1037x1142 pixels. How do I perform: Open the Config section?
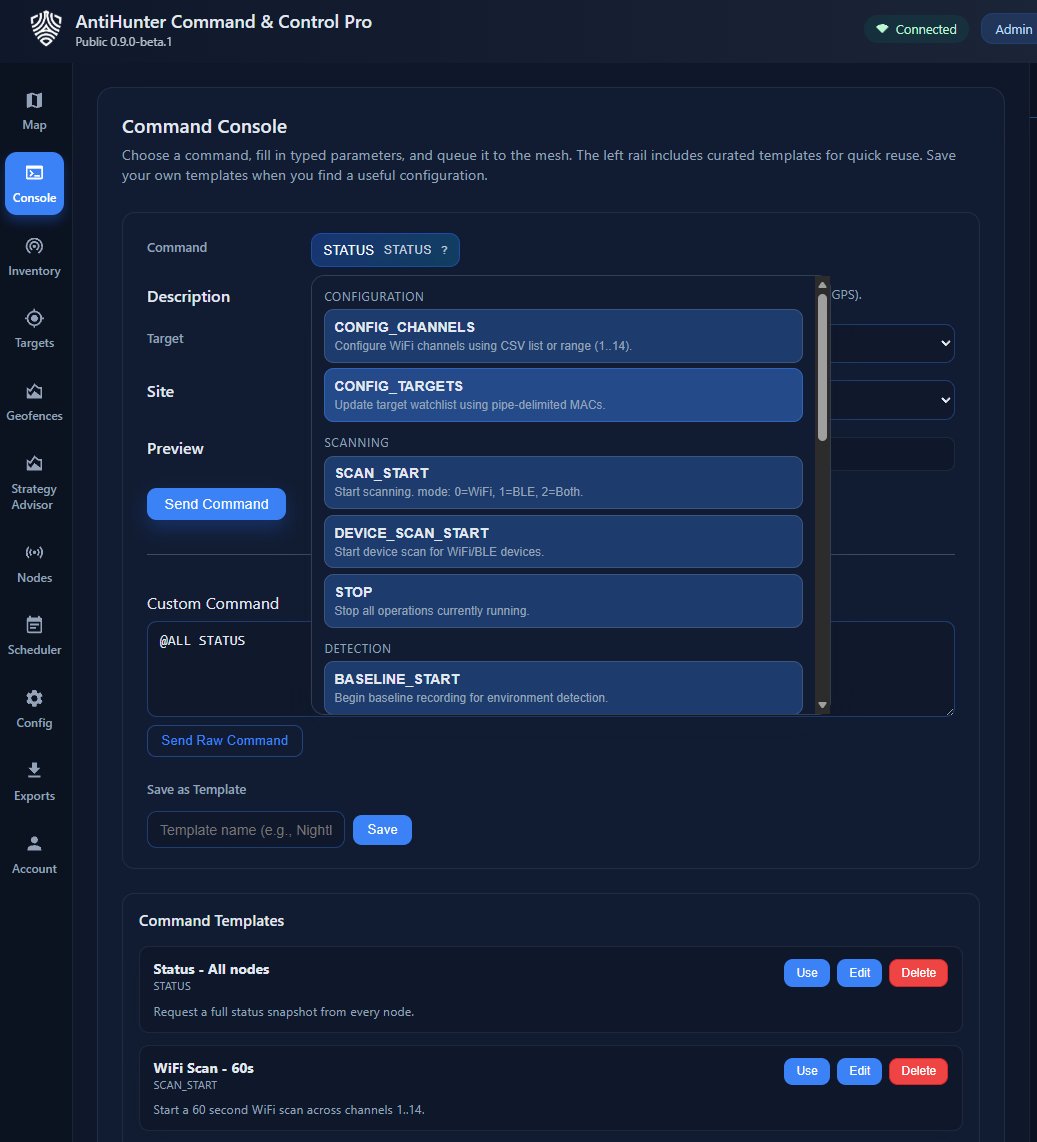click(34, 708)
